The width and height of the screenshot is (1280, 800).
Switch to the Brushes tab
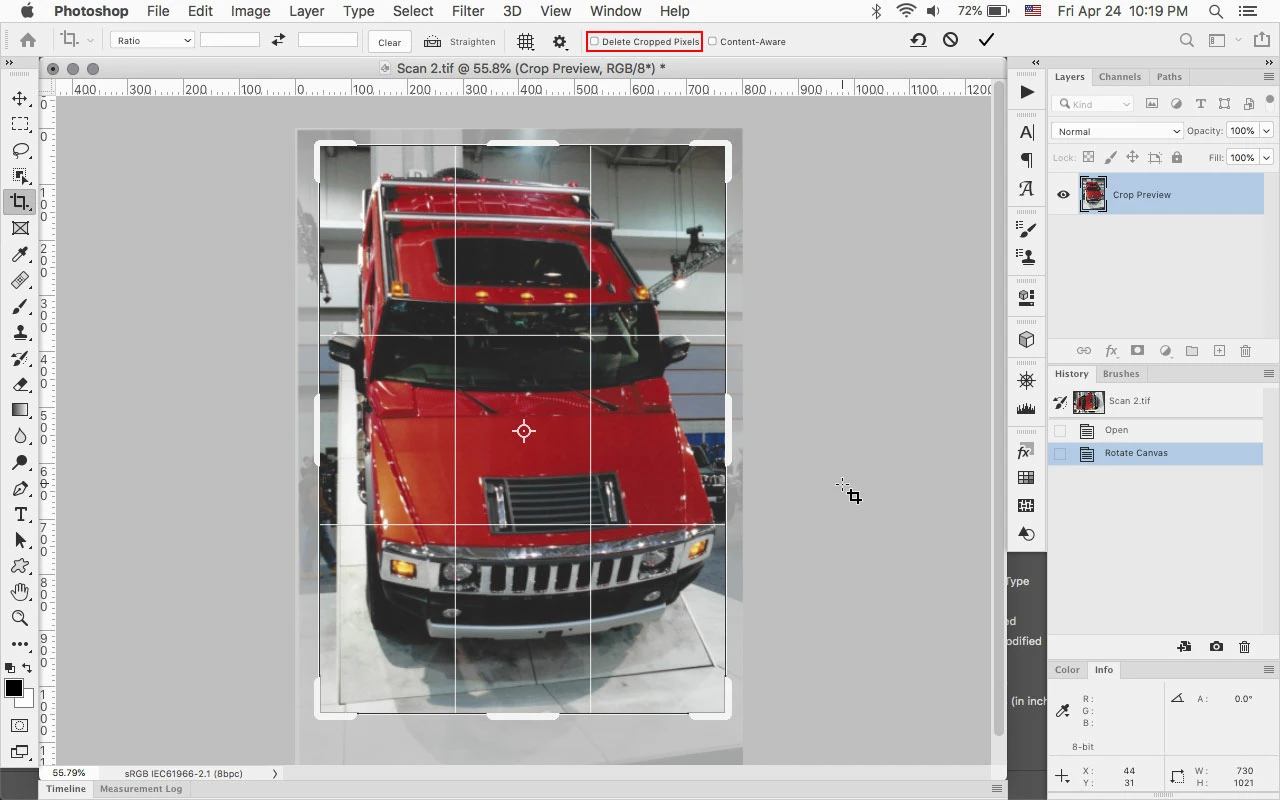point(1121,374)
